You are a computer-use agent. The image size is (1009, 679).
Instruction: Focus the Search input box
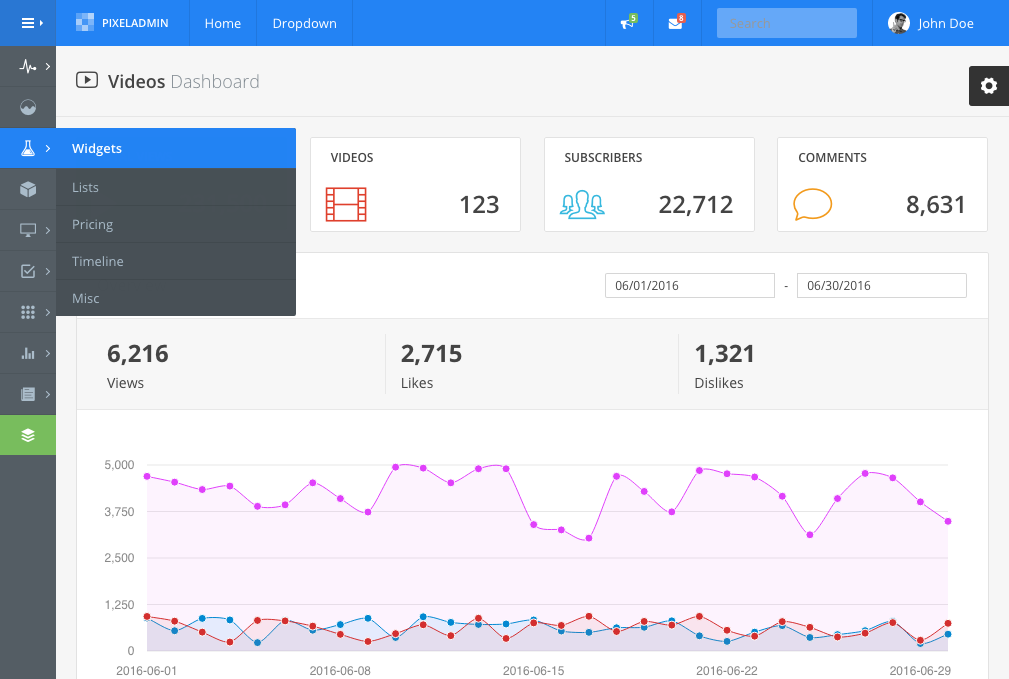pos(786,23)
